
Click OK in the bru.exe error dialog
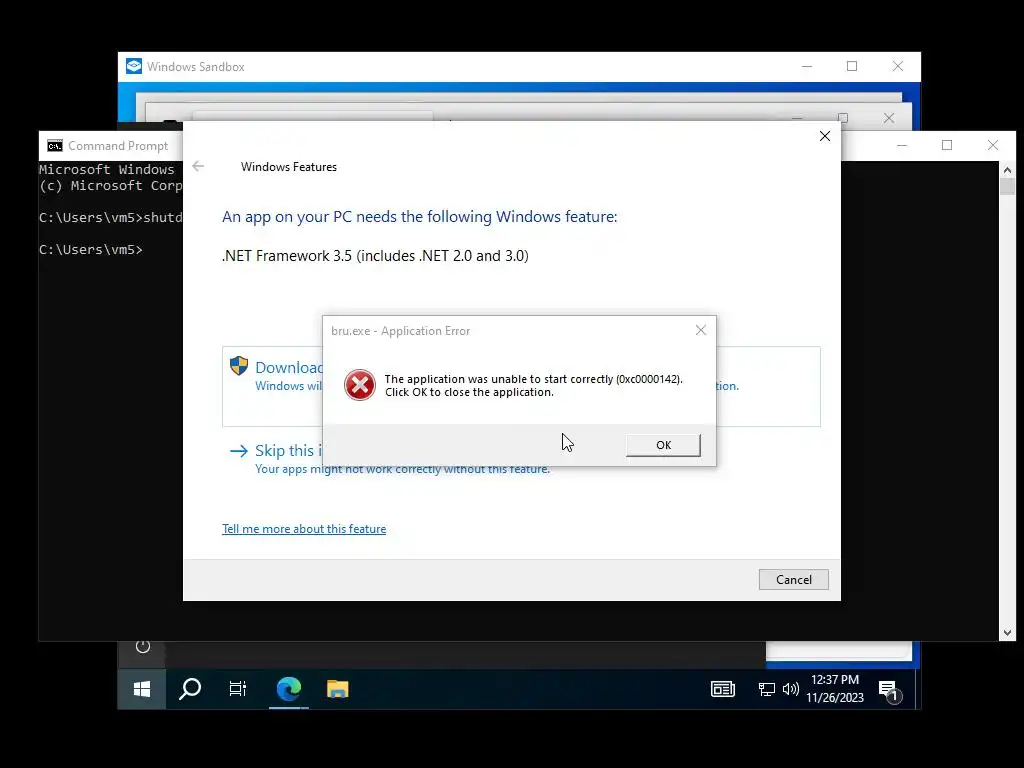pos(663,445)
